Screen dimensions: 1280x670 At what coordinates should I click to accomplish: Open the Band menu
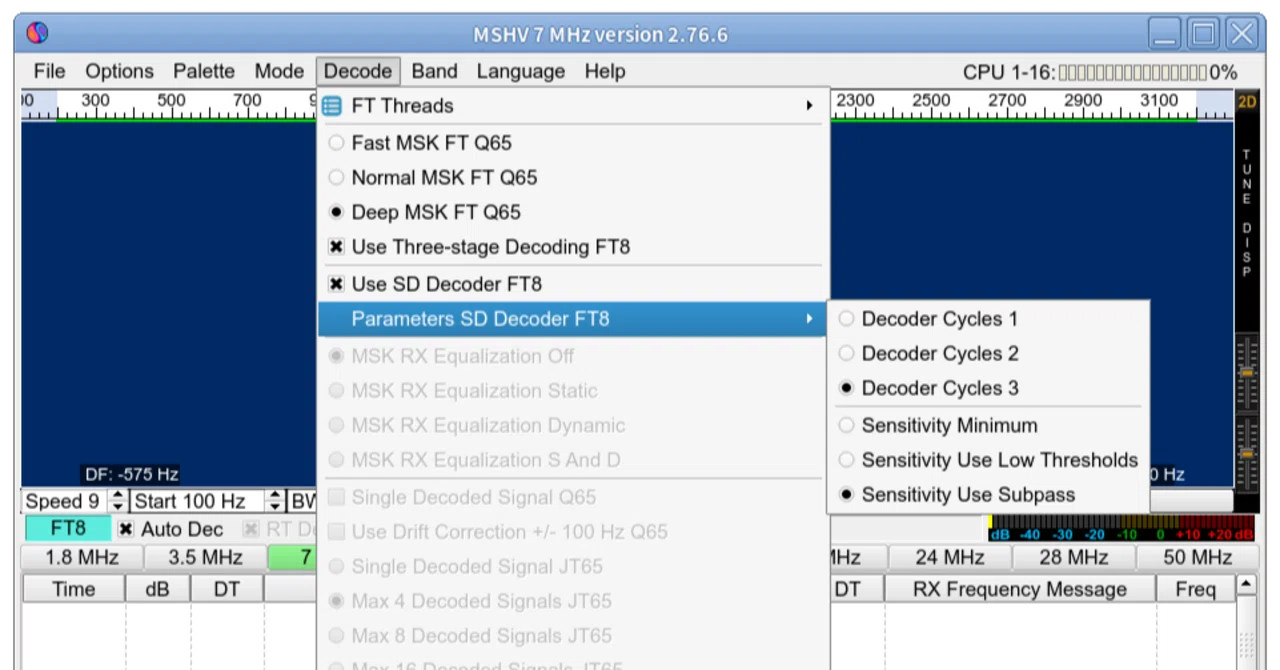[435, 72]
